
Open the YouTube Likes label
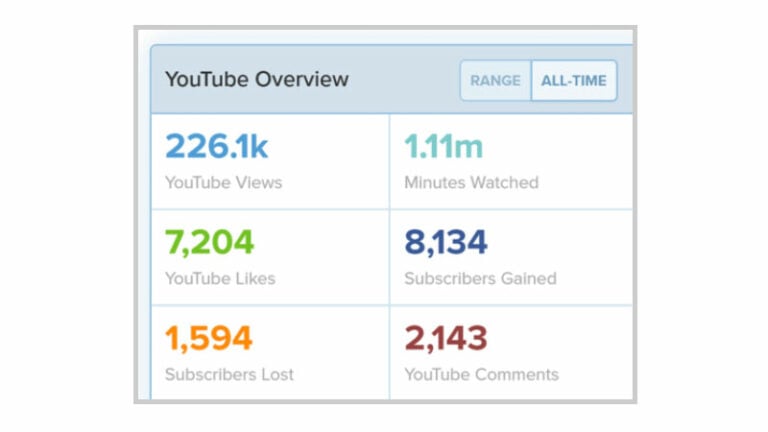(220, 278)
